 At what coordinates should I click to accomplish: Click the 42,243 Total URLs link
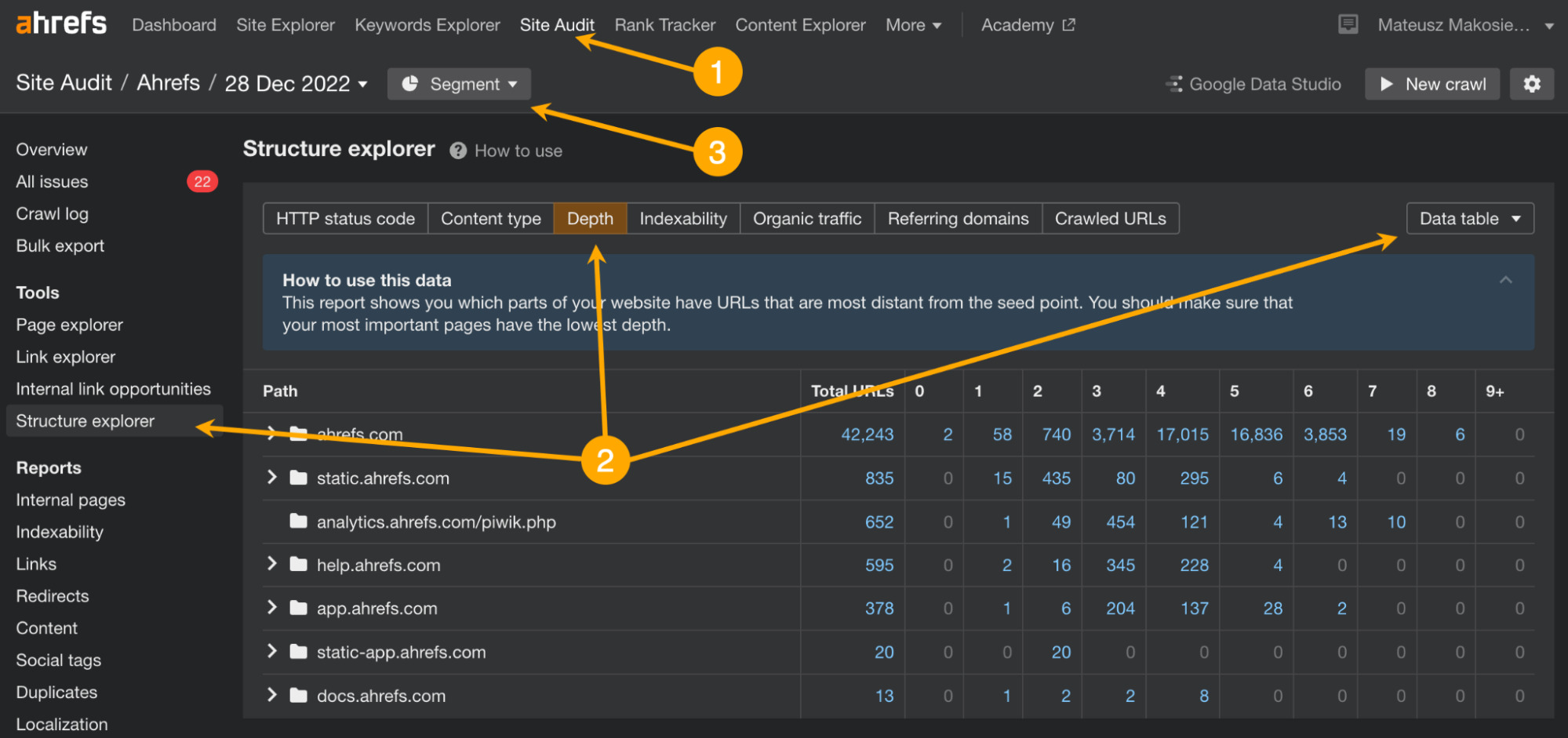pyautogui.click(x=866, y=434)
